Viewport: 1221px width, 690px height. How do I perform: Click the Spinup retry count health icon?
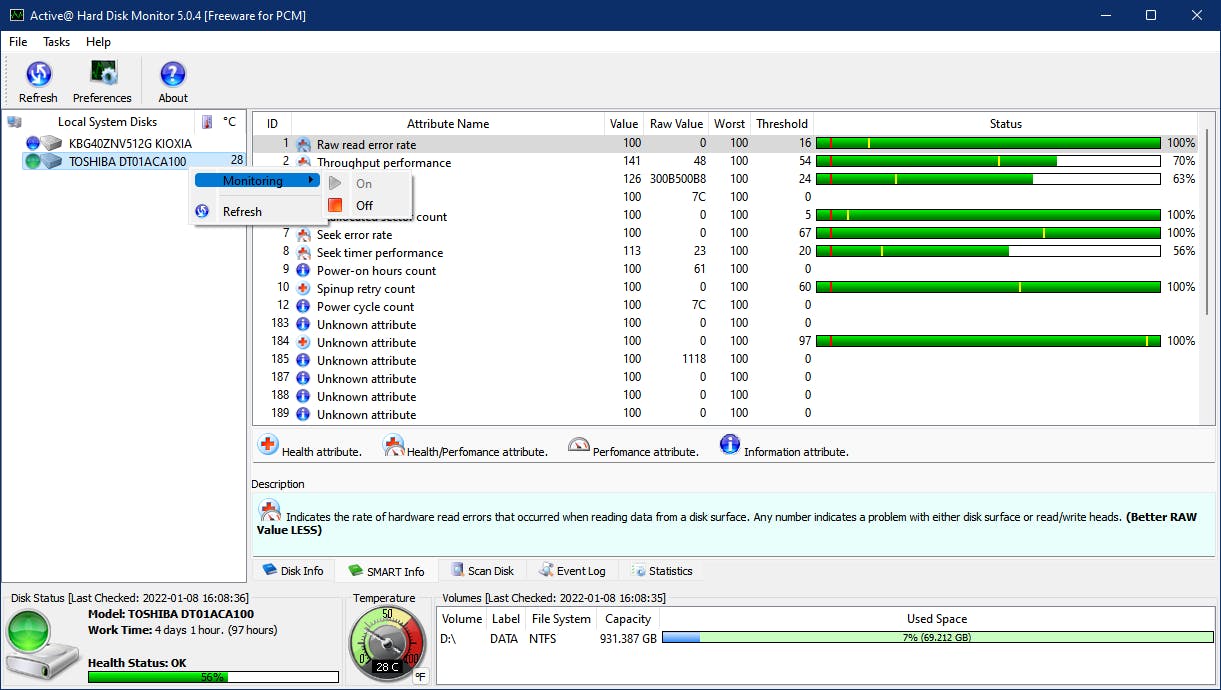(x=304, y=289)
